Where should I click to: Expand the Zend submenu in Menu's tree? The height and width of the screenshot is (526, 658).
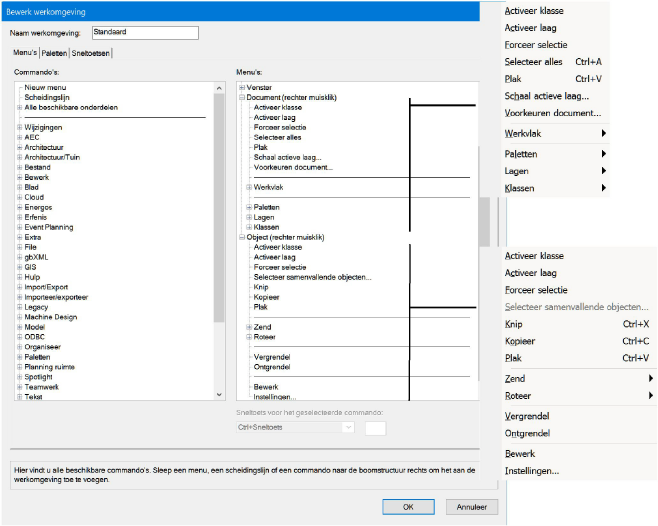tap(249, 327)
